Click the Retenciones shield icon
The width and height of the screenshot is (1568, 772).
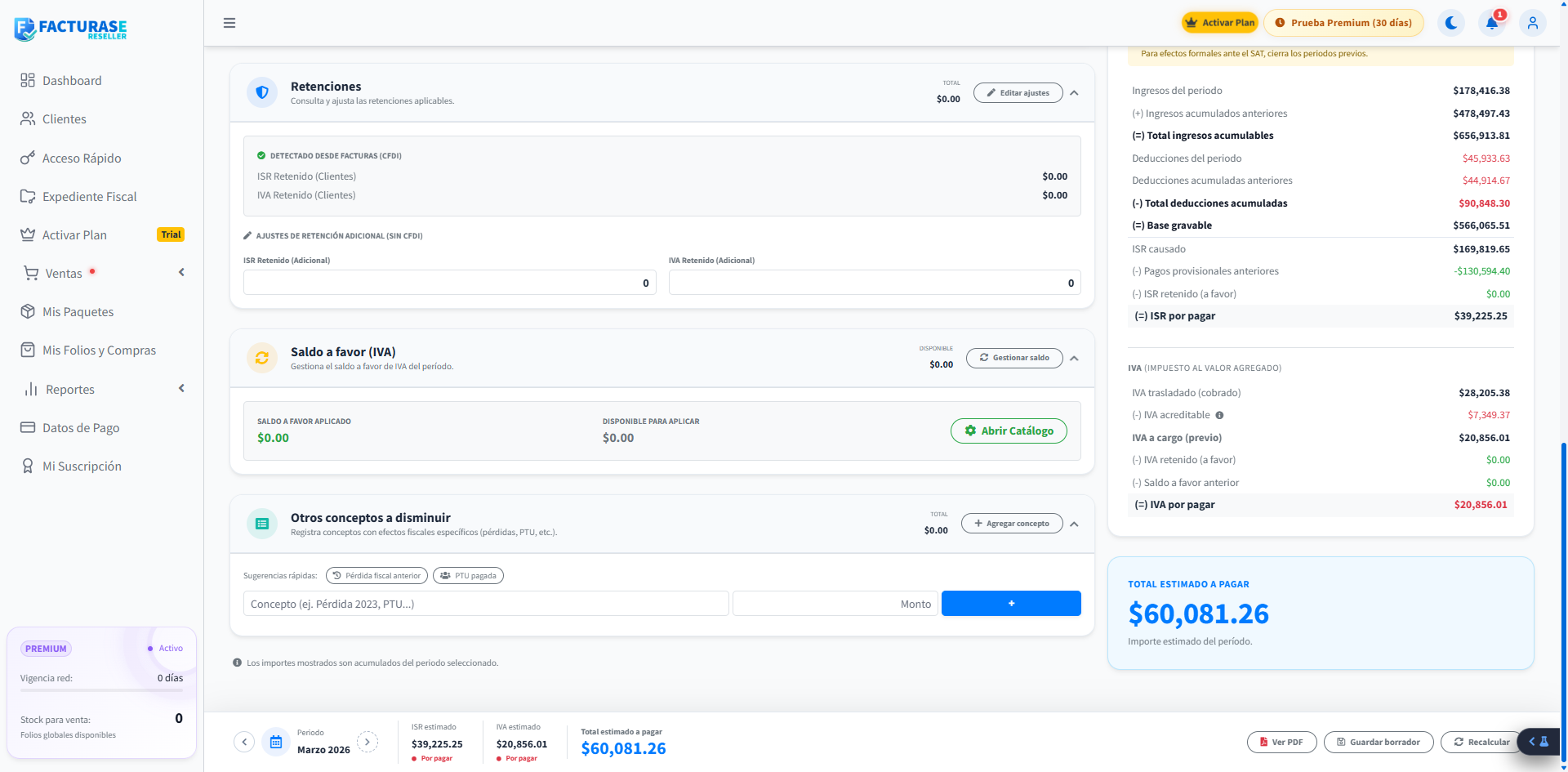pyautogui.click(x=262, y=92)
